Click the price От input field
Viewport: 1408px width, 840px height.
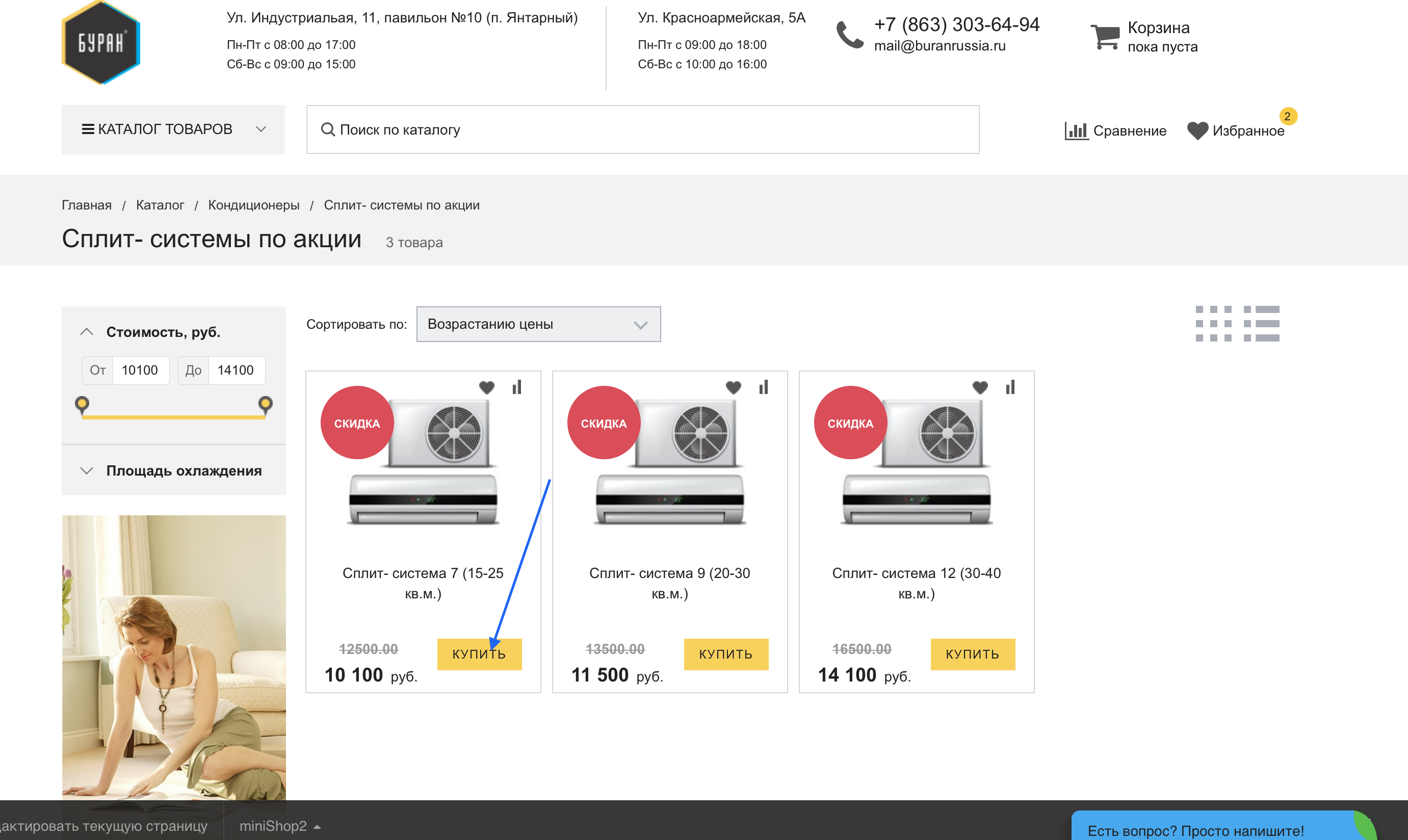pos(140,370)
